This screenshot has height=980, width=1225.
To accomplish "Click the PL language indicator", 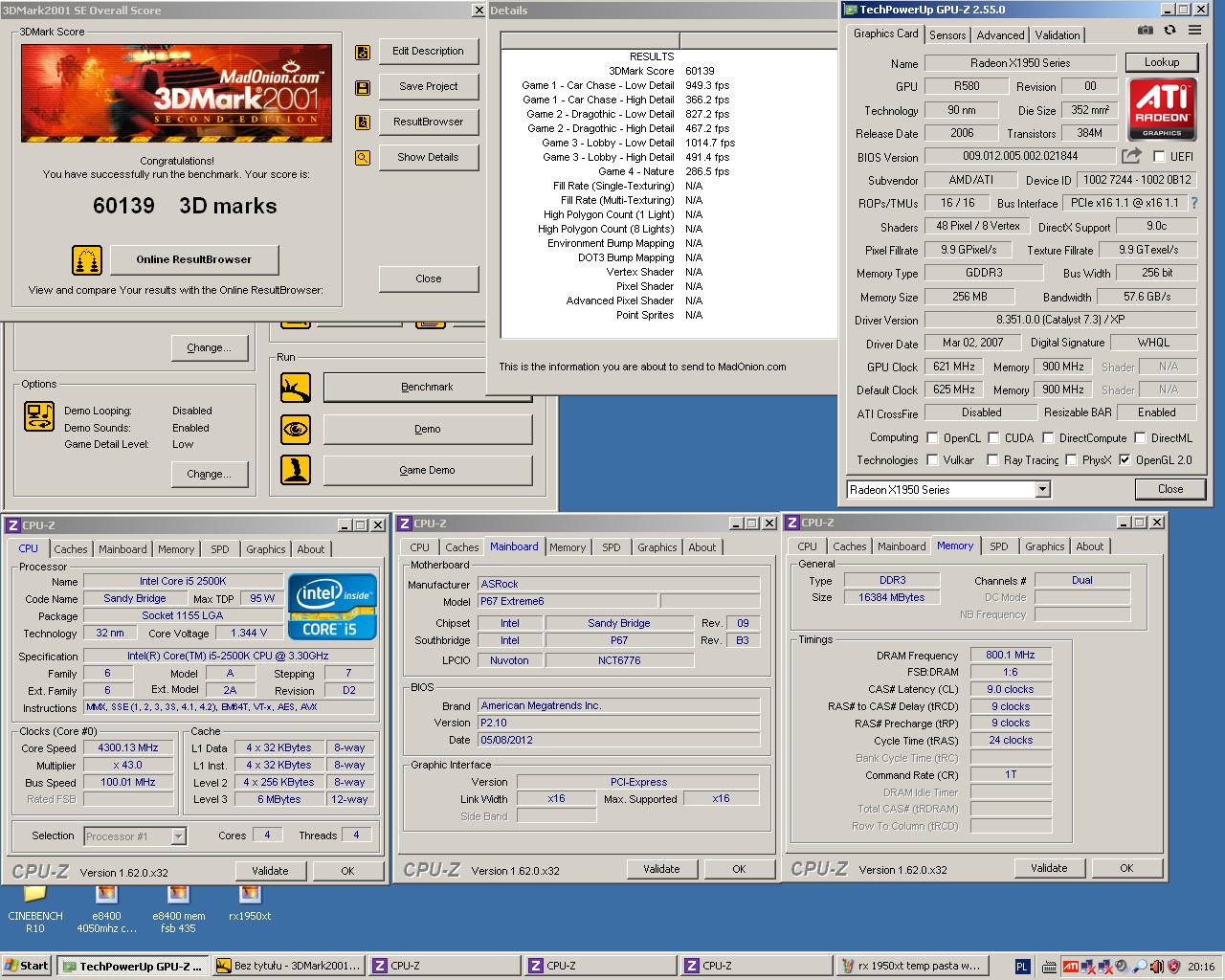I will 1022,967.
